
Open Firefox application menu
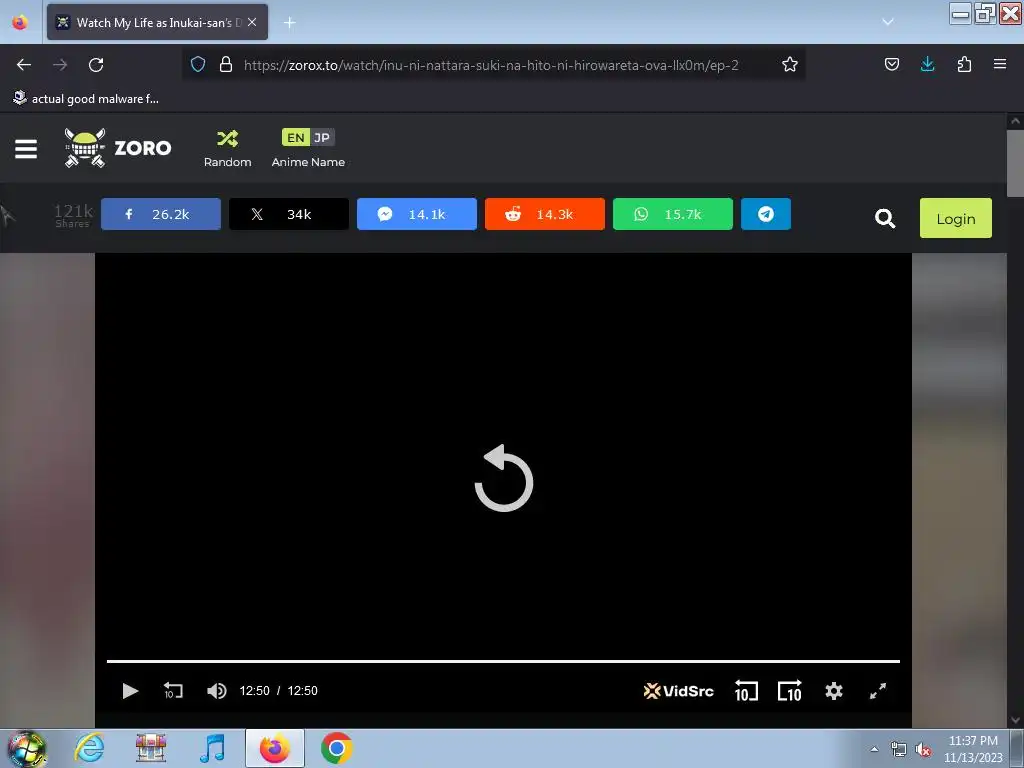point(1000,64)
